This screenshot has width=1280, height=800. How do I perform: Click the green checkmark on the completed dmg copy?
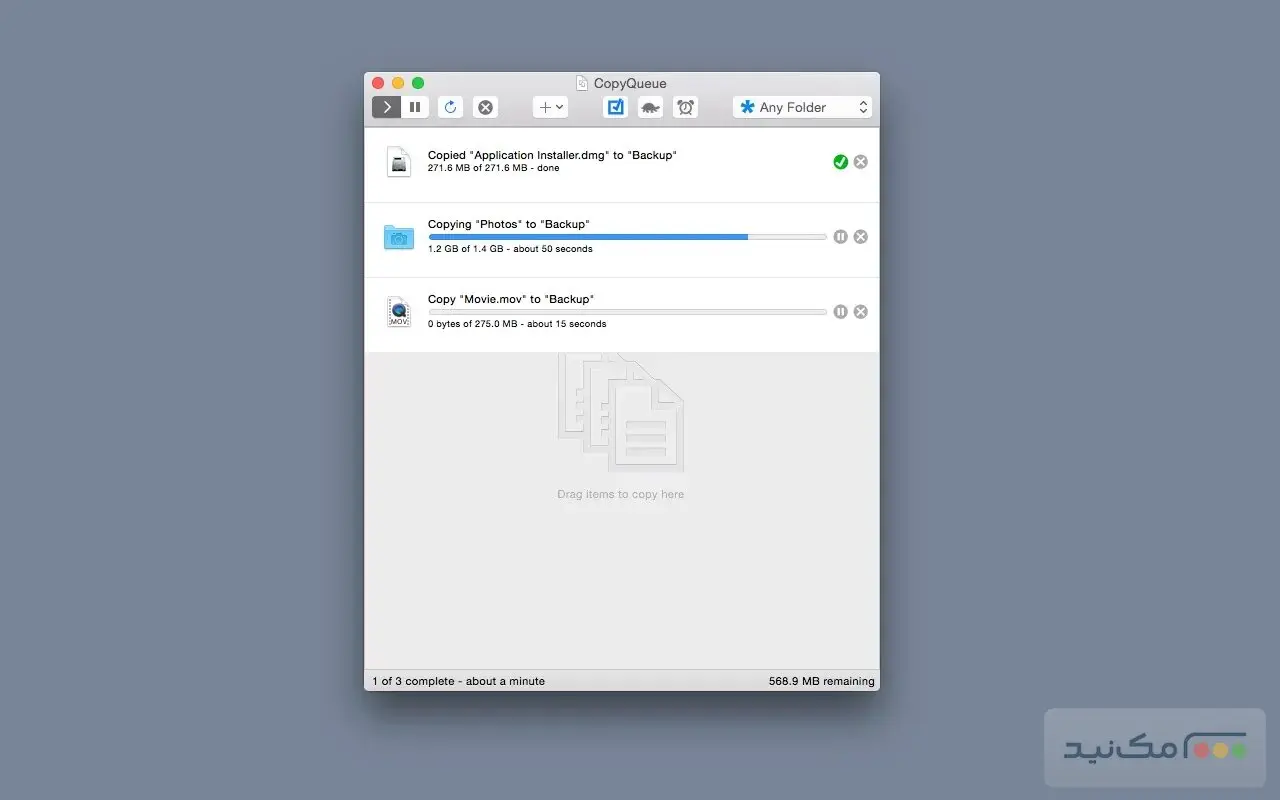[x=840, y=161]
